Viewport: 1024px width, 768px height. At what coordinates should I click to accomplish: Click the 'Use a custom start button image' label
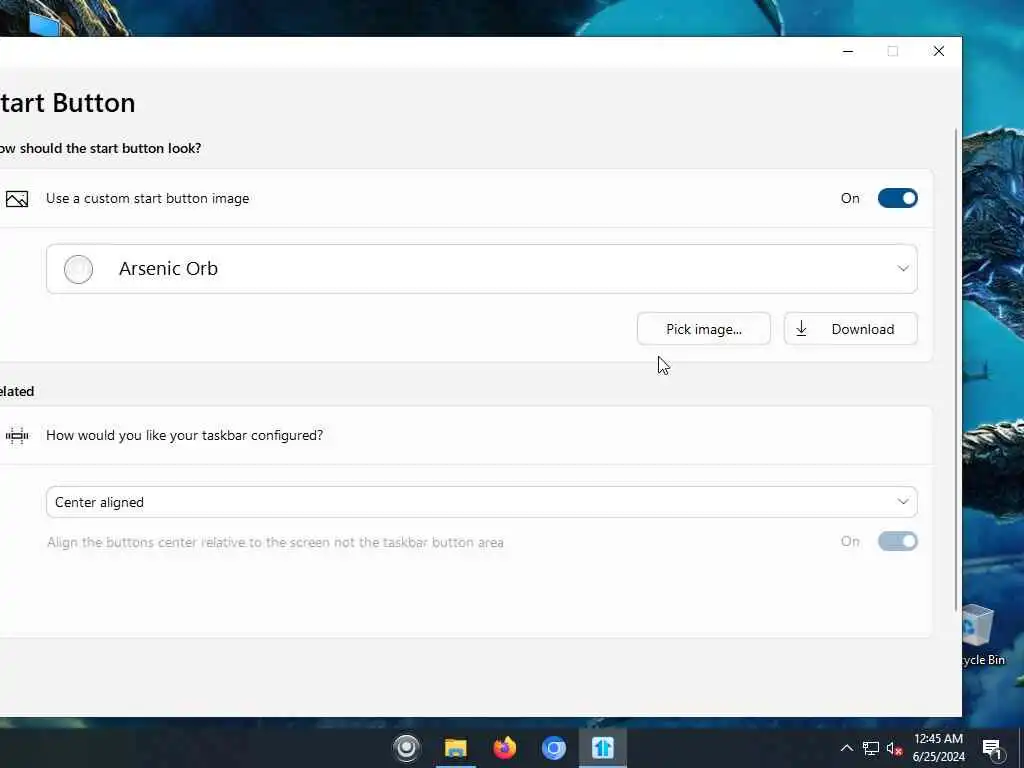[148, 199]
